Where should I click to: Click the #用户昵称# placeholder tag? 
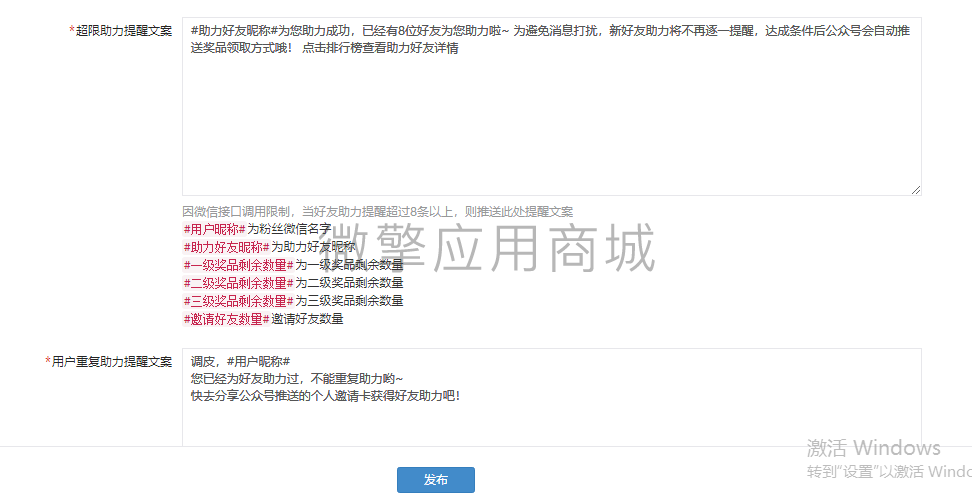214,229
